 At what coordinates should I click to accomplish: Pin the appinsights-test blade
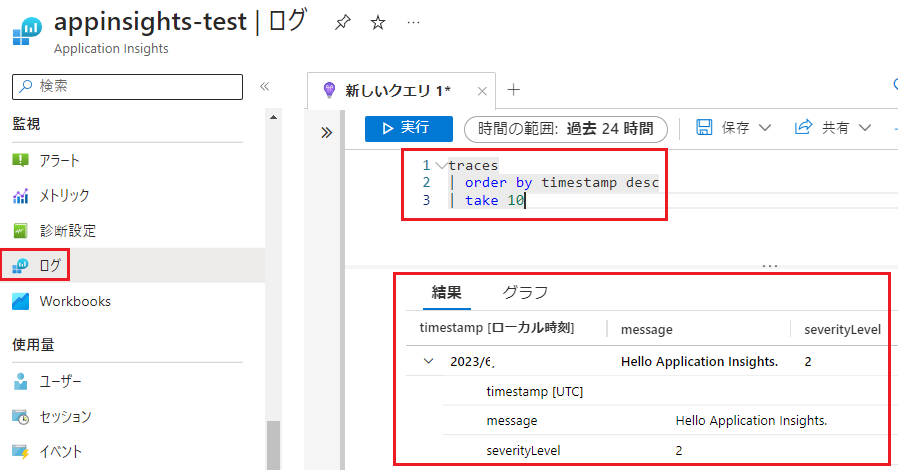342,23
